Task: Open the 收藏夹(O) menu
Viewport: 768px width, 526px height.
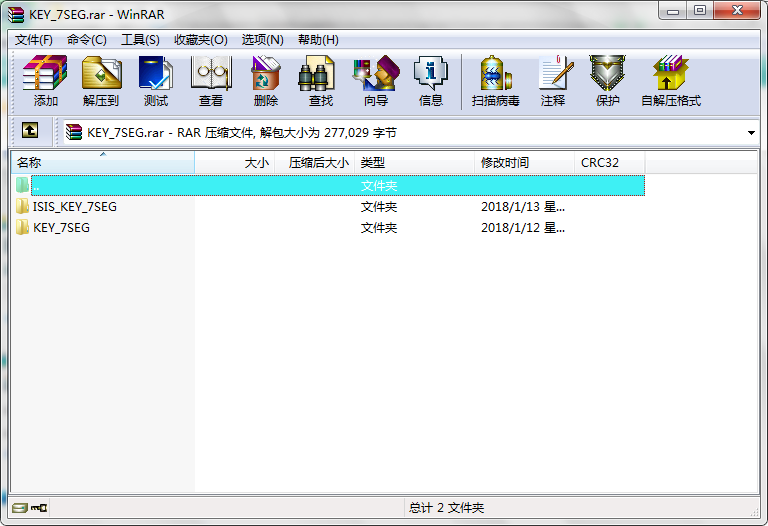Action: point(201,40)
